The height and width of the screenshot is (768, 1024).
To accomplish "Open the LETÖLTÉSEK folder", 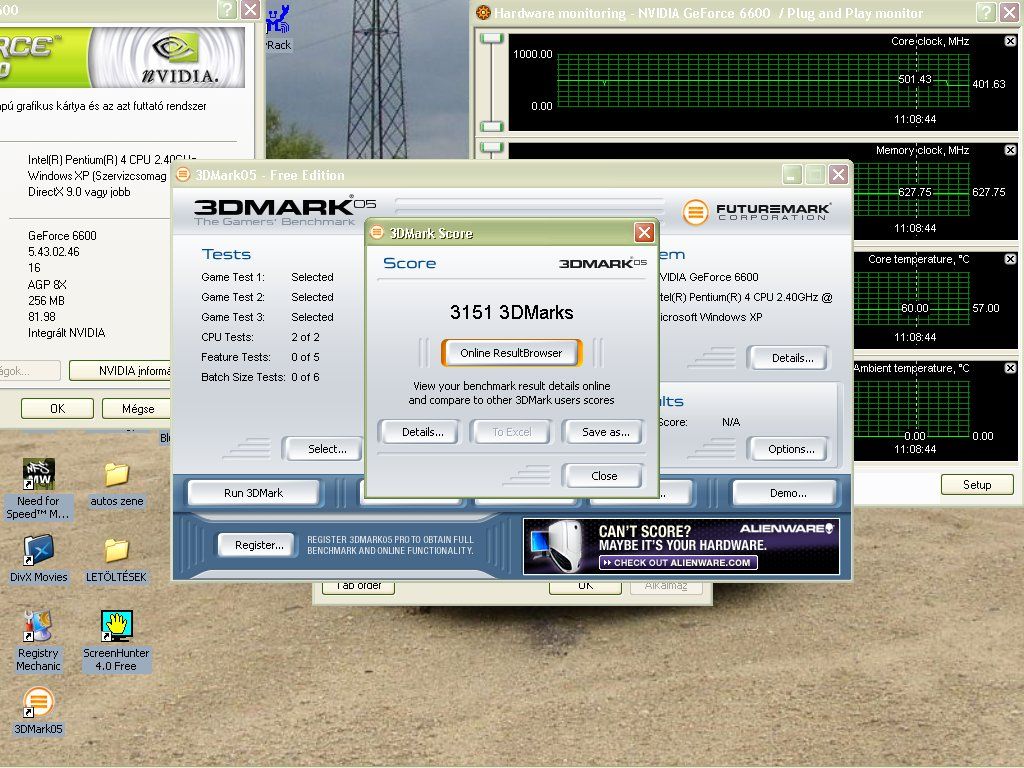I will (x=116, y=559).
